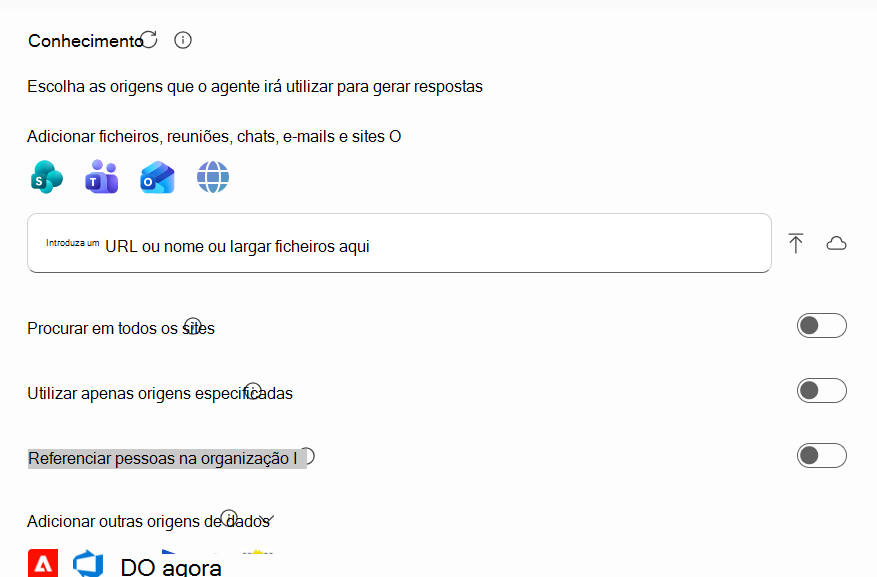
Task: Open the info tooltip beside 'Conhecimento'
Action: tap(182, 41)
